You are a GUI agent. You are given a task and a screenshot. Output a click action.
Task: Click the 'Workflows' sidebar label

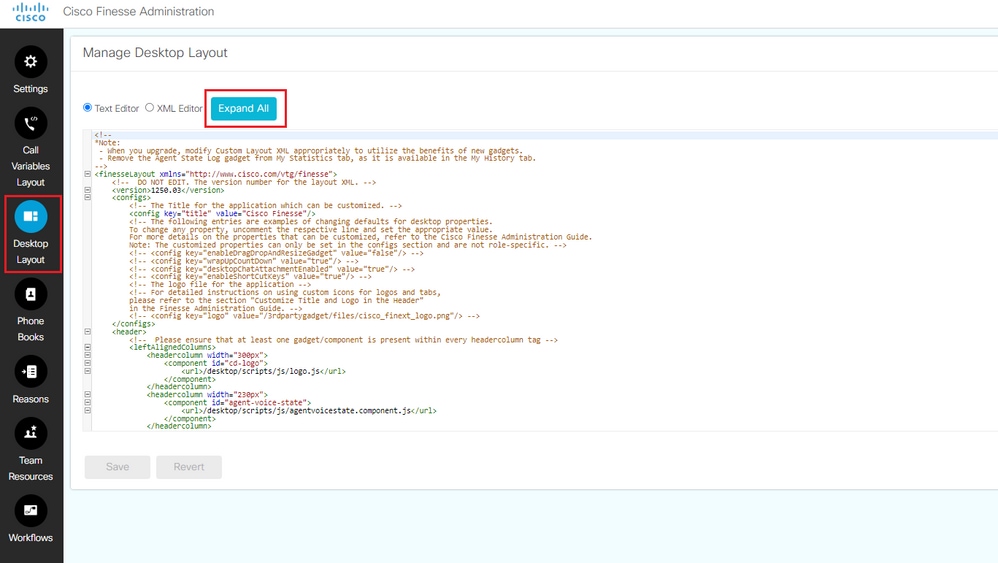(31, 538)
